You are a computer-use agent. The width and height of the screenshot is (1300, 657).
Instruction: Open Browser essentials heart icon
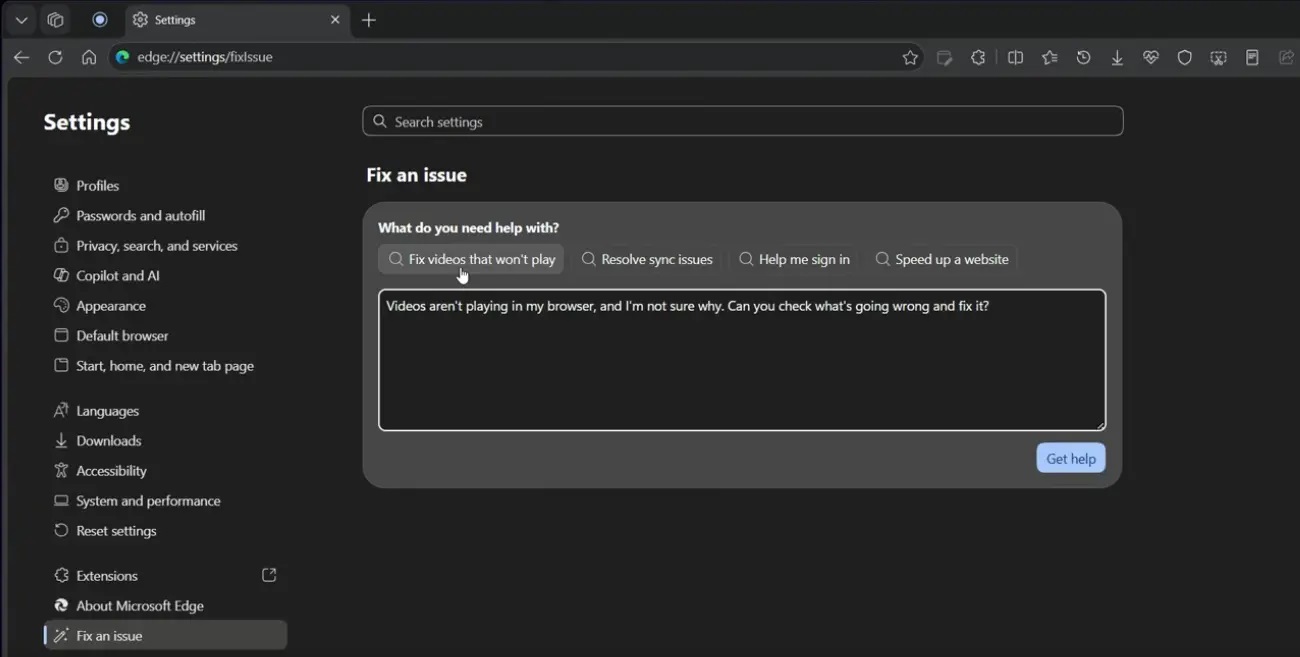click(x=1151, y=58)
